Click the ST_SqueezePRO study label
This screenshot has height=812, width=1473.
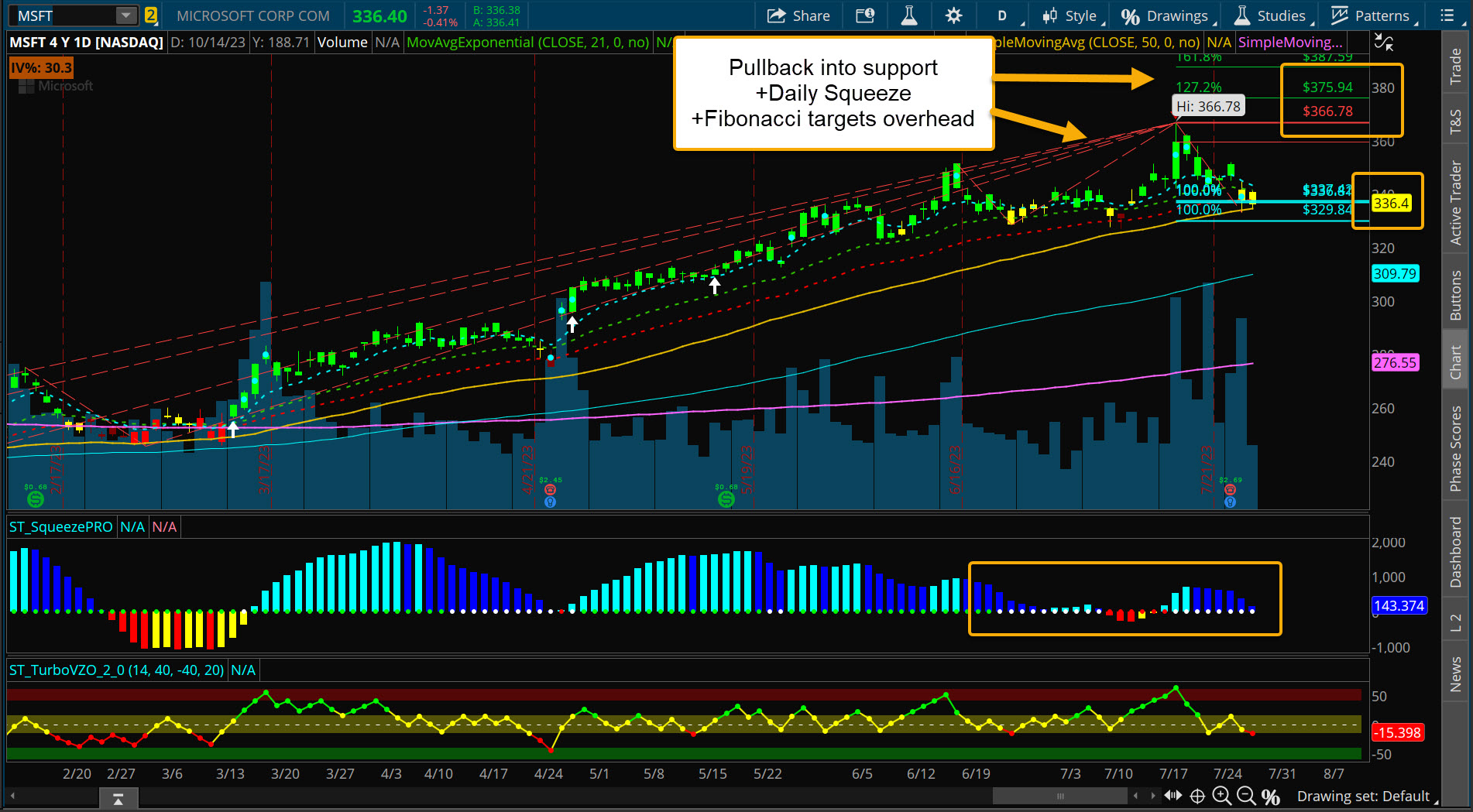[59, 526]
